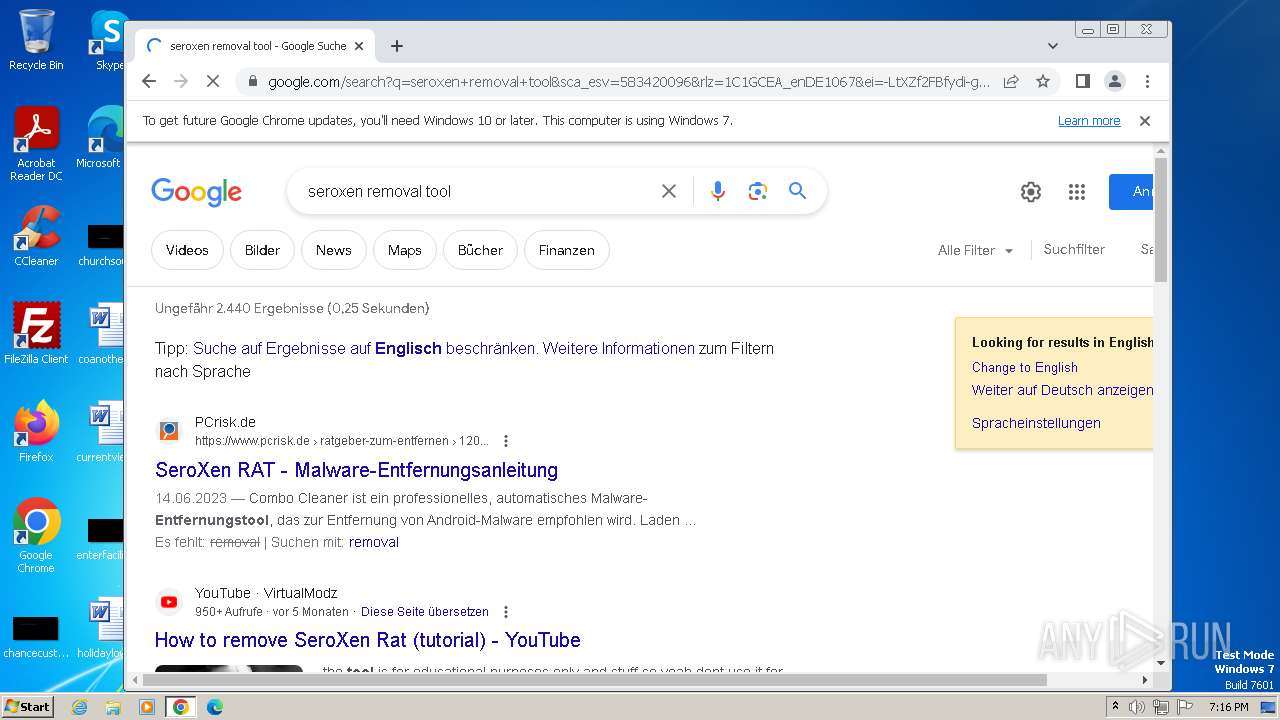Click Suche auf Ergebnisse auf Englisch beschränken
The height and width of the screenshot is (720, 1280).
coord(364,349)
